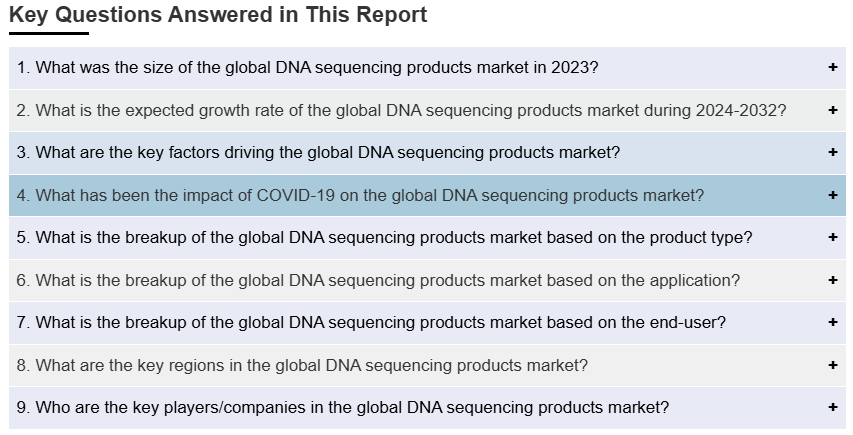
Task: Open the key players/companies question row
Action: (x=427, y=408)
